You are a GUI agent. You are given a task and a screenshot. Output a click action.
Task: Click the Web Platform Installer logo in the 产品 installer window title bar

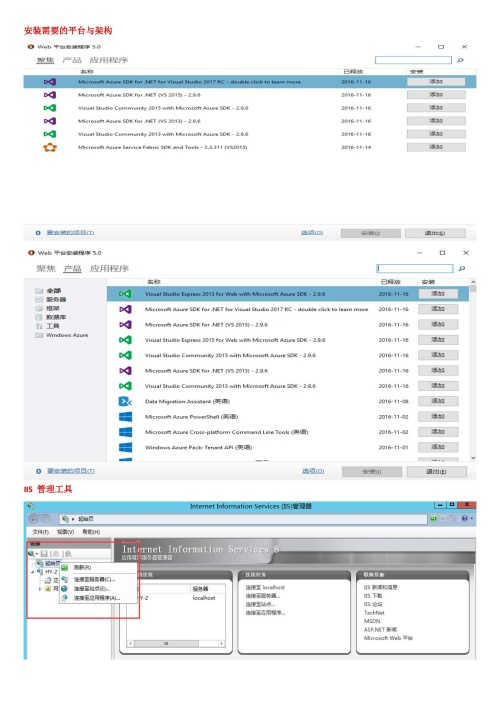tap(31, 252)
